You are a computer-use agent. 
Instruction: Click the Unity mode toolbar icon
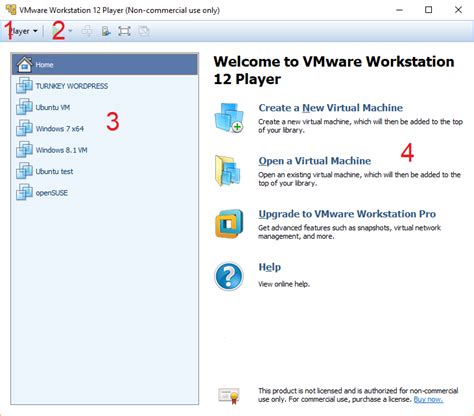pyautogui.click(x=144, y=31)
